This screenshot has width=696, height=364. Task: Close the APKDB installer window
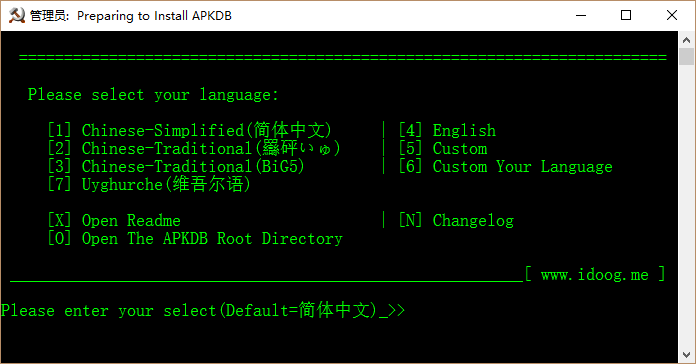(672, 16)
